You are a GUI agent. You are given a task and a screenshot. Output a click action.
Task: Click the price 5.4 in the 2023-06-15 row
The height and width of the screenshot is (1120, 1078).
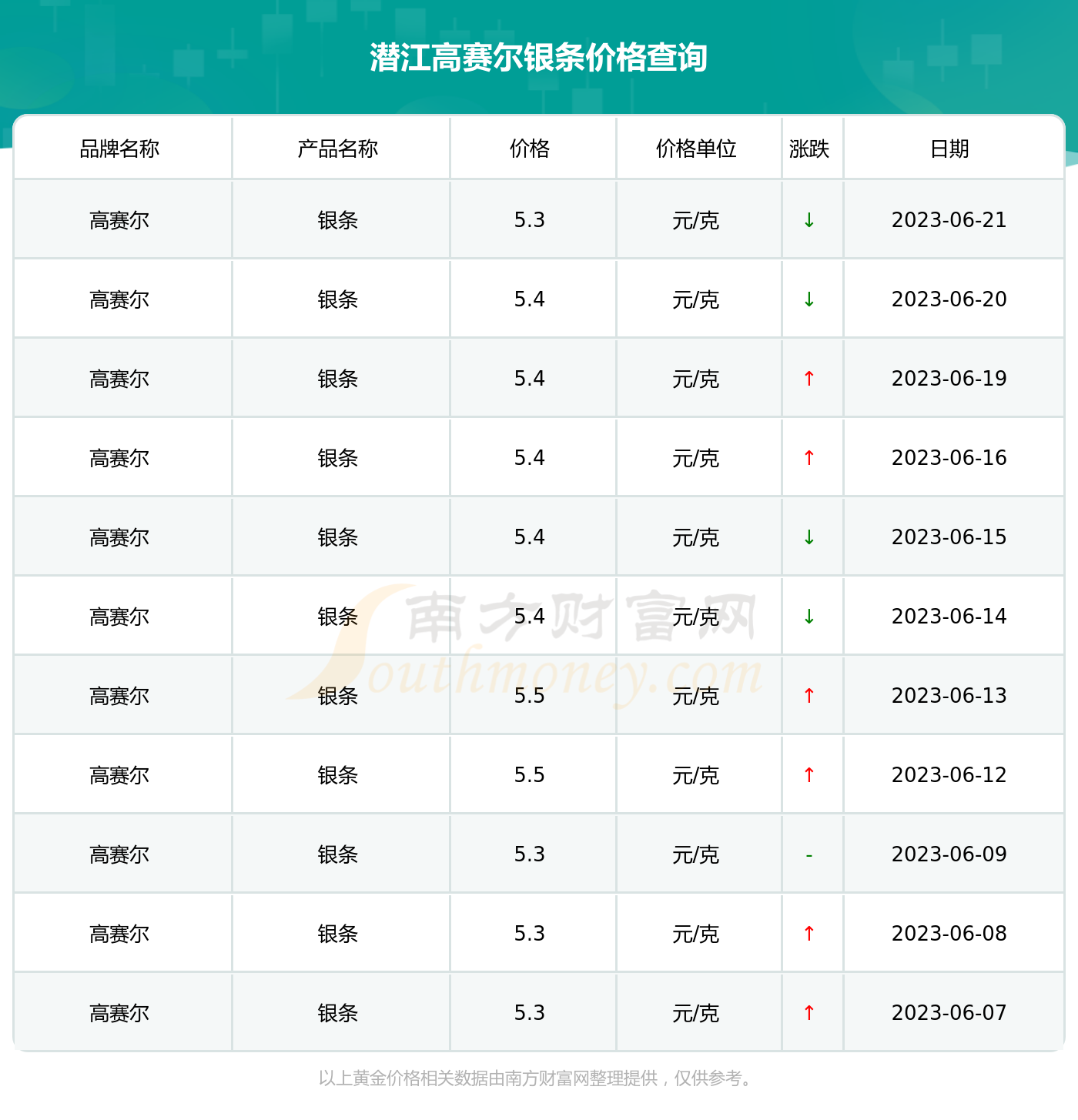[530, 537]
